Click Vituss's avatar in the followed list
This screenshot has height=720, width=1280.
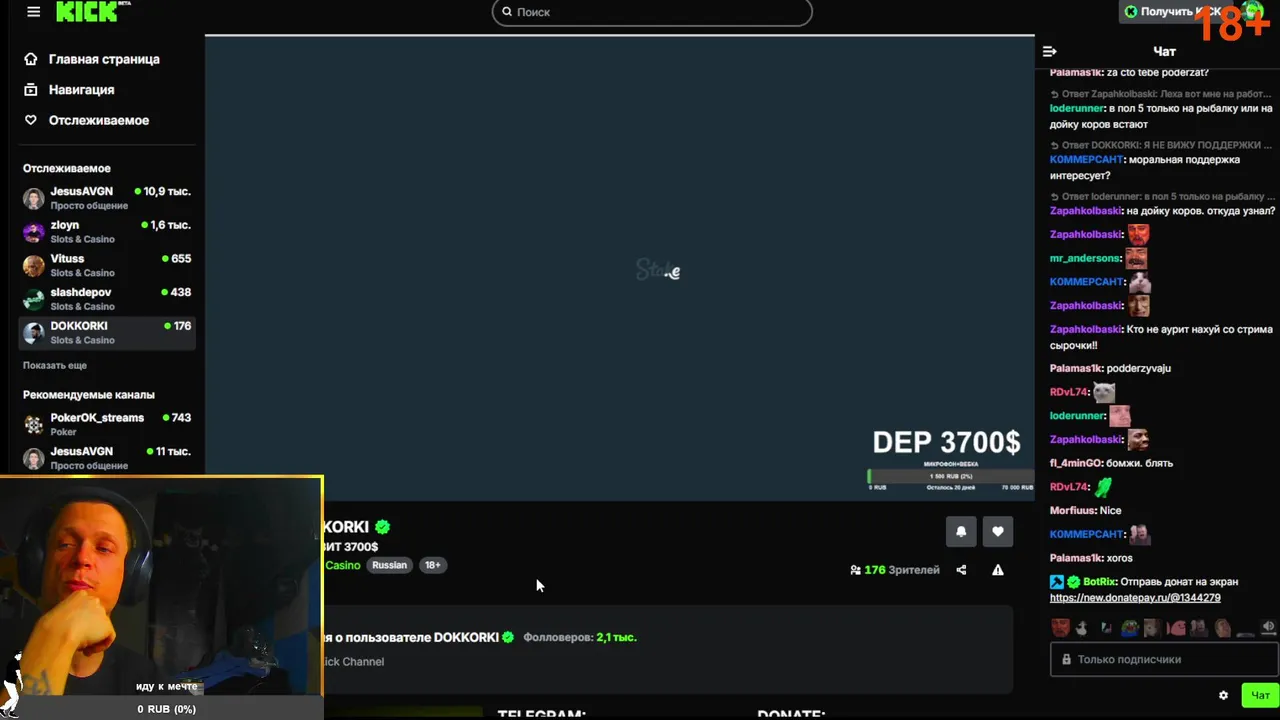tap(34, 266)
